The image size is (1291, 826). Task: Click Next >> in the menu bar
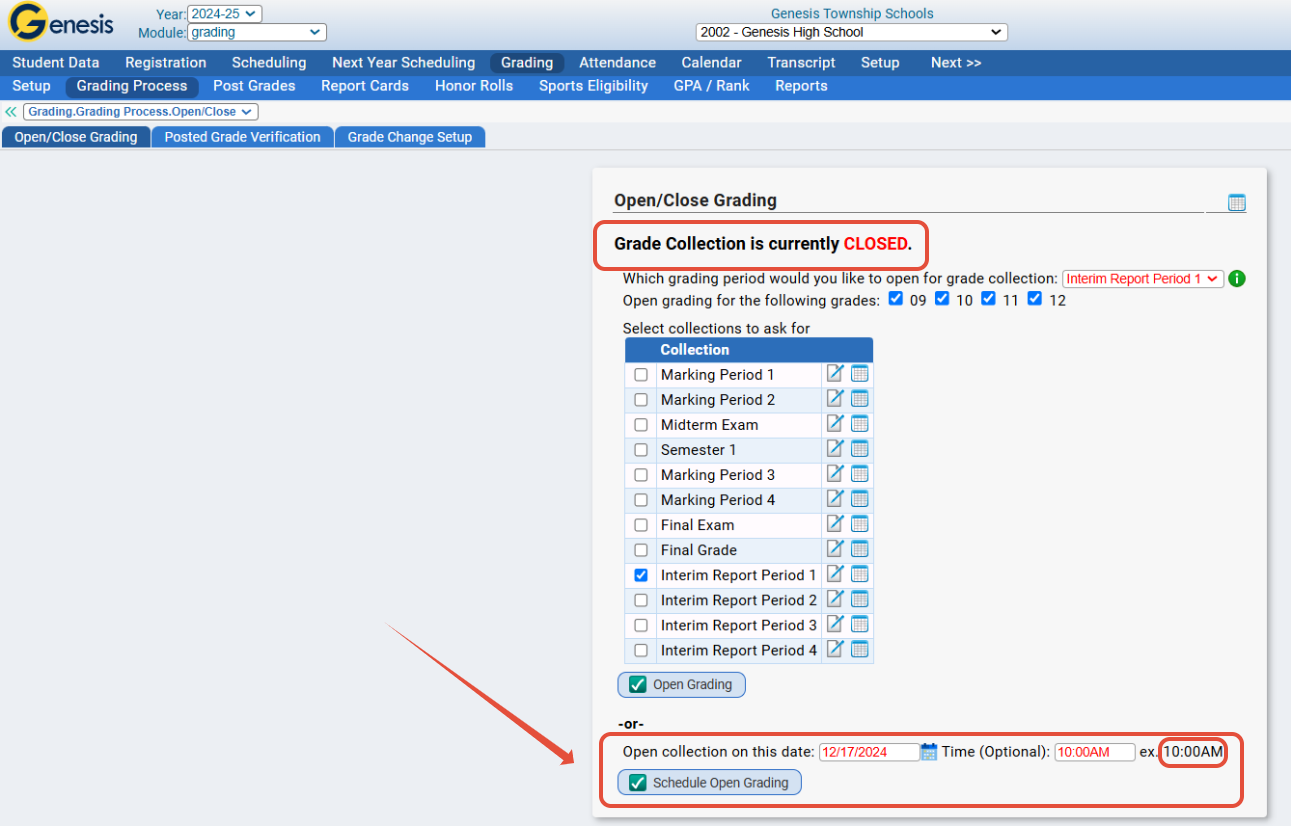[956, 63]
